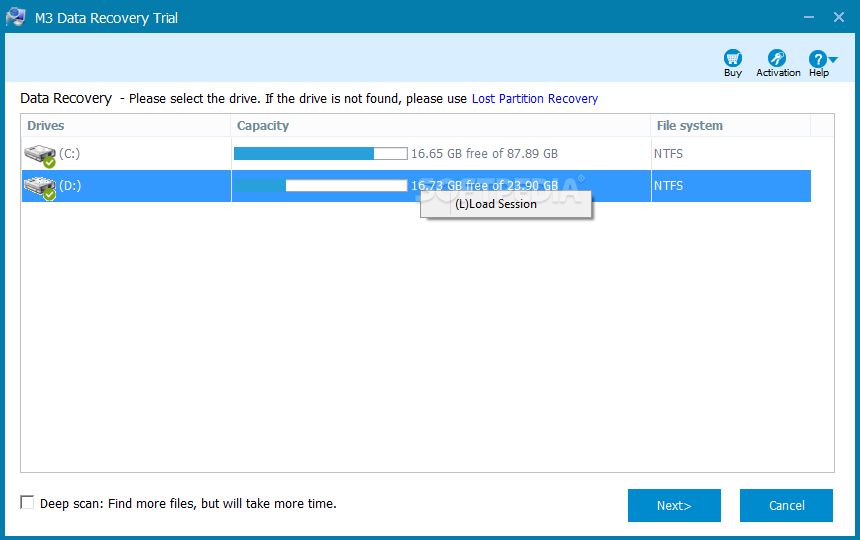Expand the Help dropdown arrow

[x=833, y=59]
